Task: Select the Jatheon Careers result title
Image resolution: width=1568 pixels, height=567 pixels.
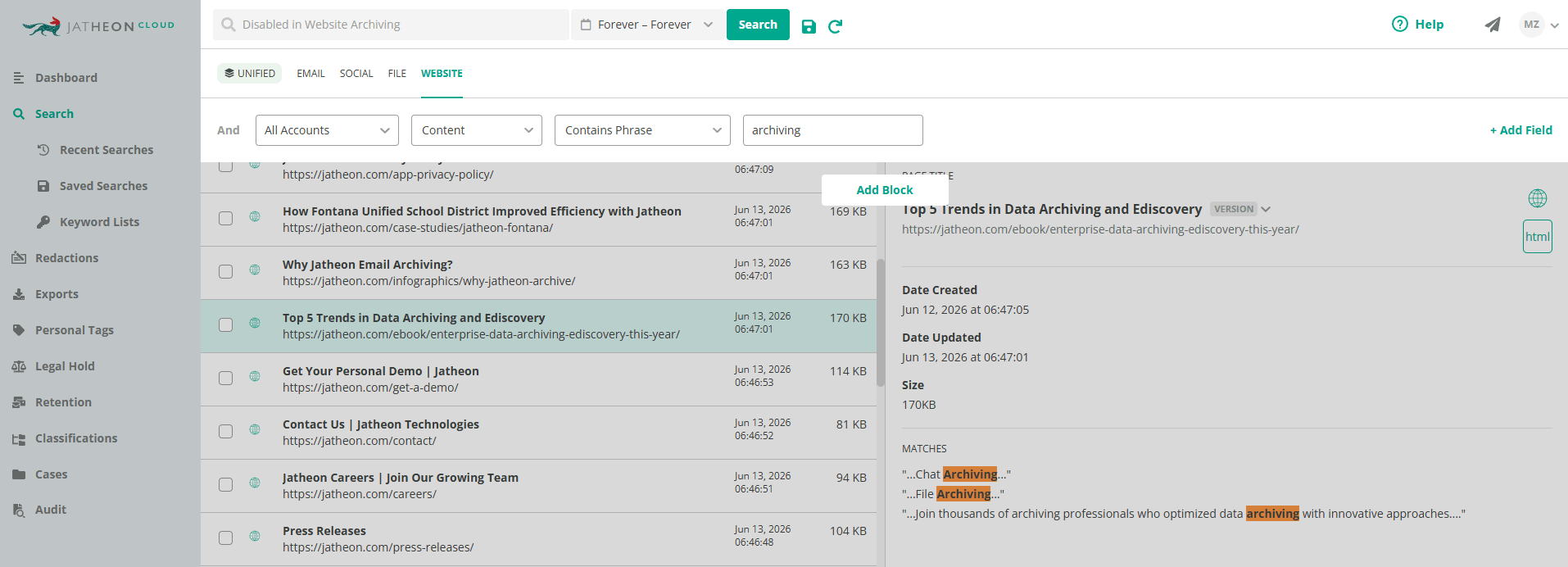Action: (x=401, y=478)
